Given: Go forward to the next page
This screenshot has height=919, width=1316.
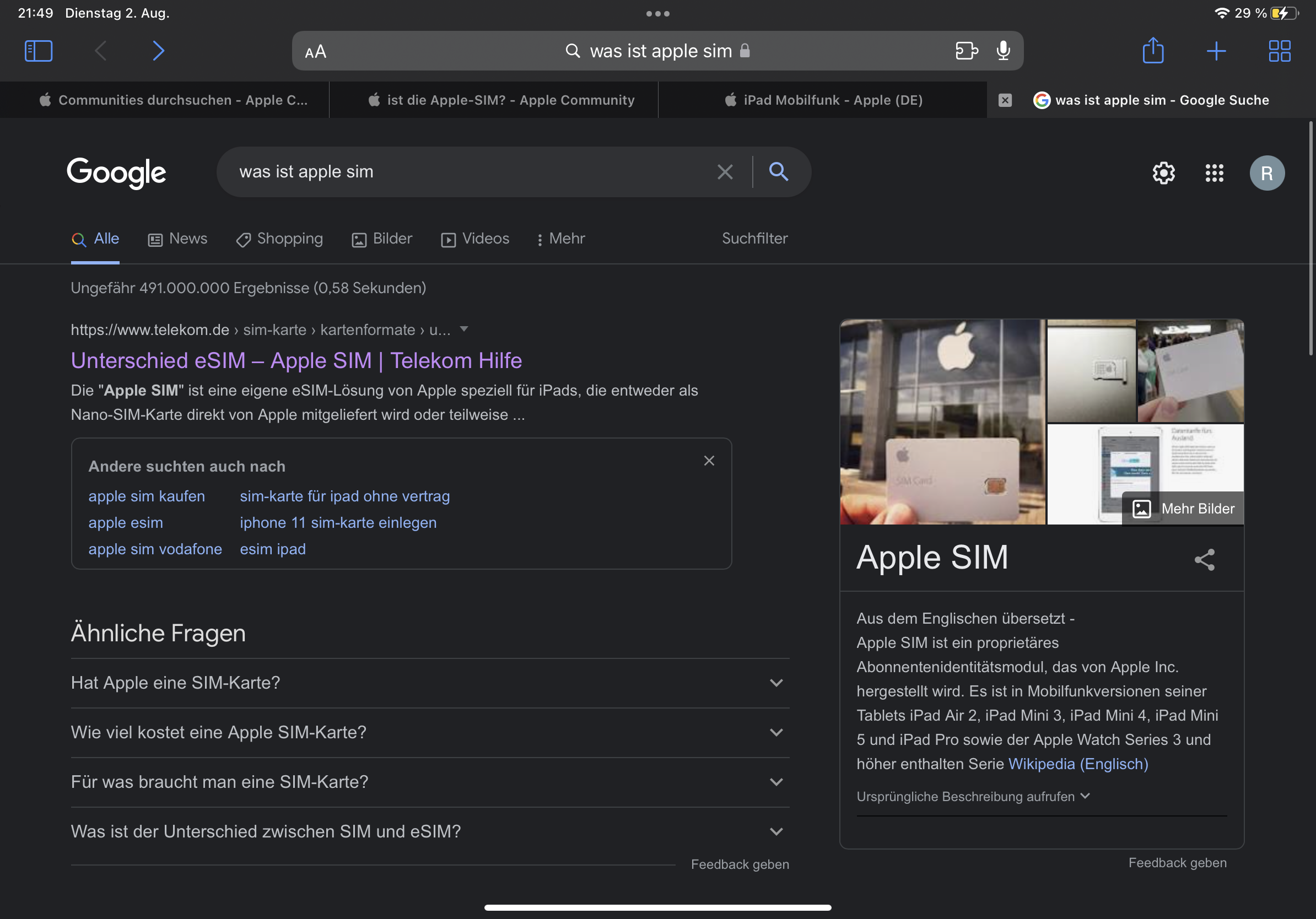Looking at the screenshot, I should click(159, 51).
